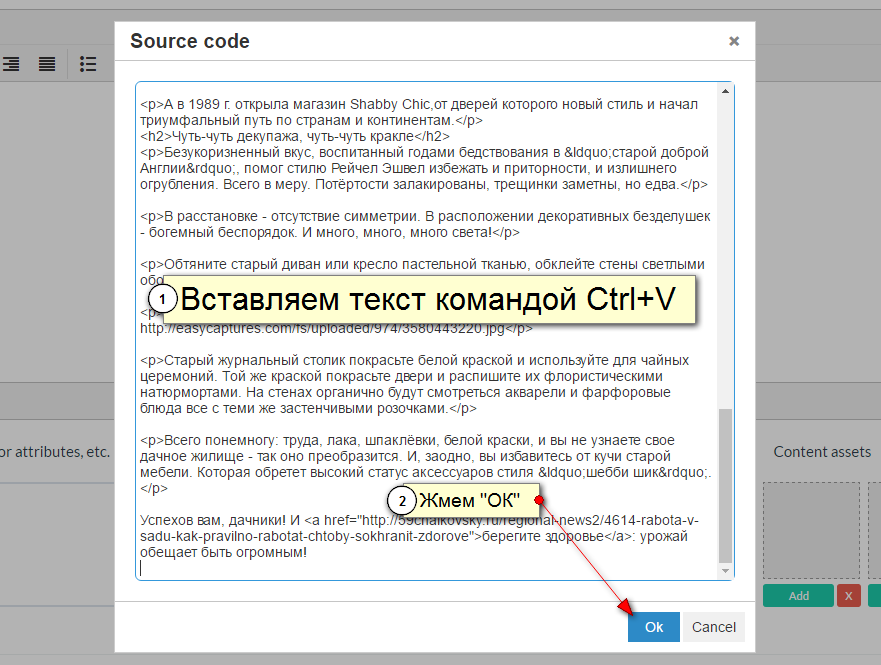Toggle the bullet list icon
The width and height of the screenshot is (881, 665).
(x=88, y=64)
